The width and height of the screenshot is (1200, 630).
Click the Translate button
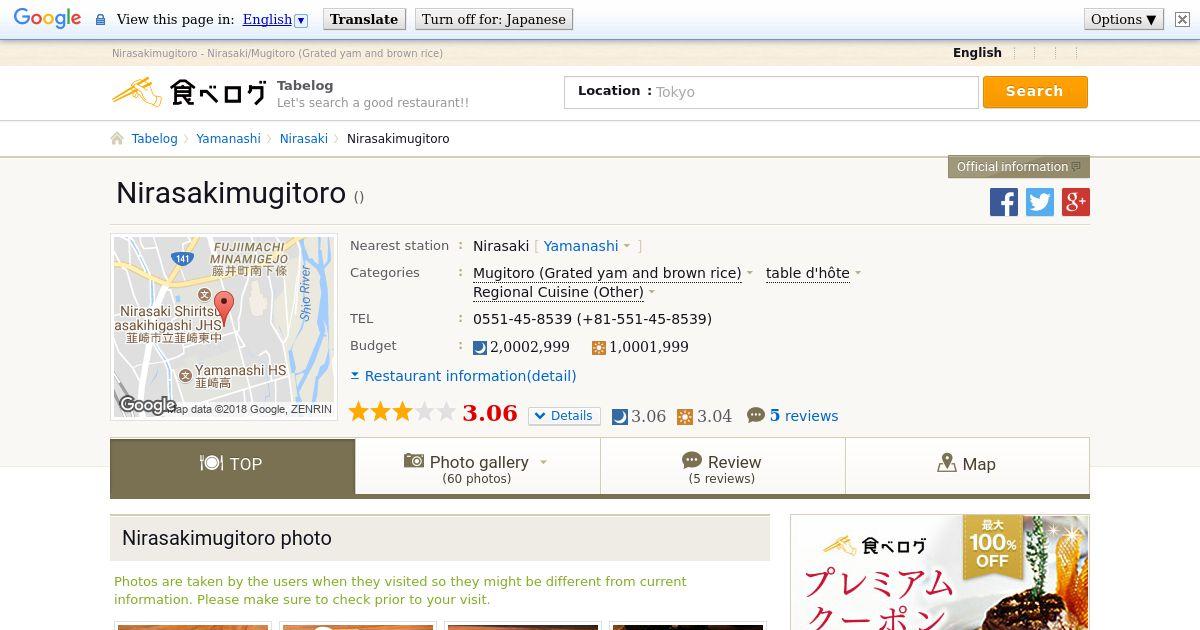click(x=364, y=19)
